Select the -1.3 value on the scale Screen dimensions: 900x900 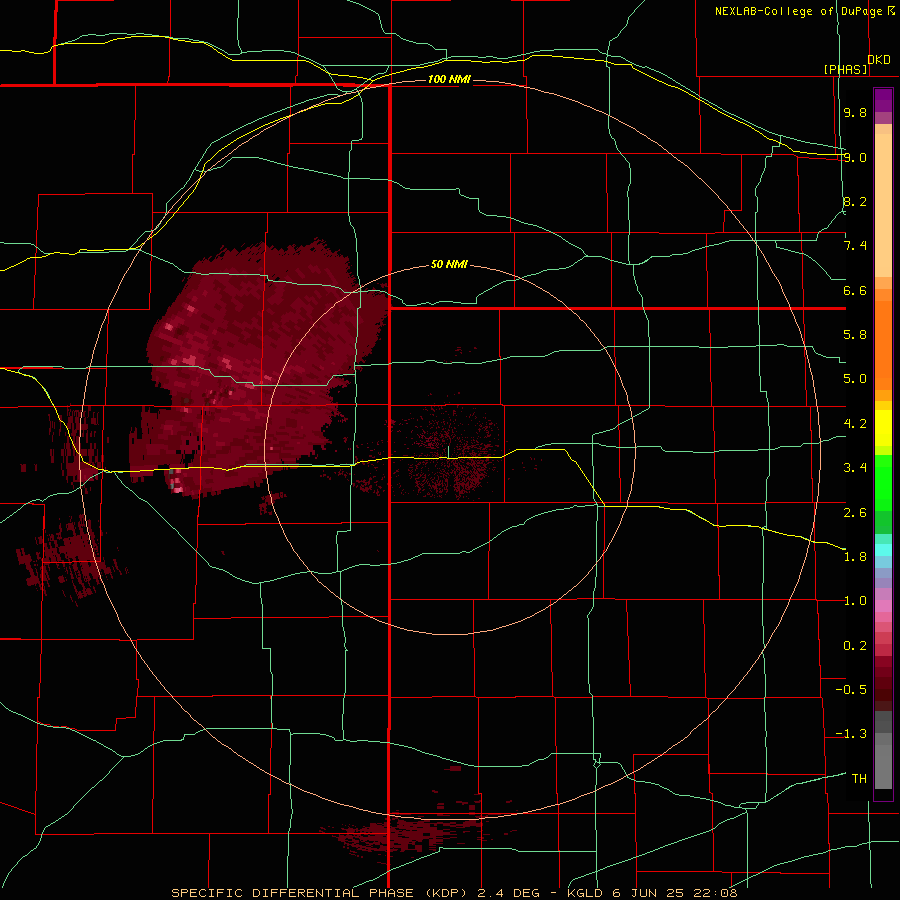851,734
